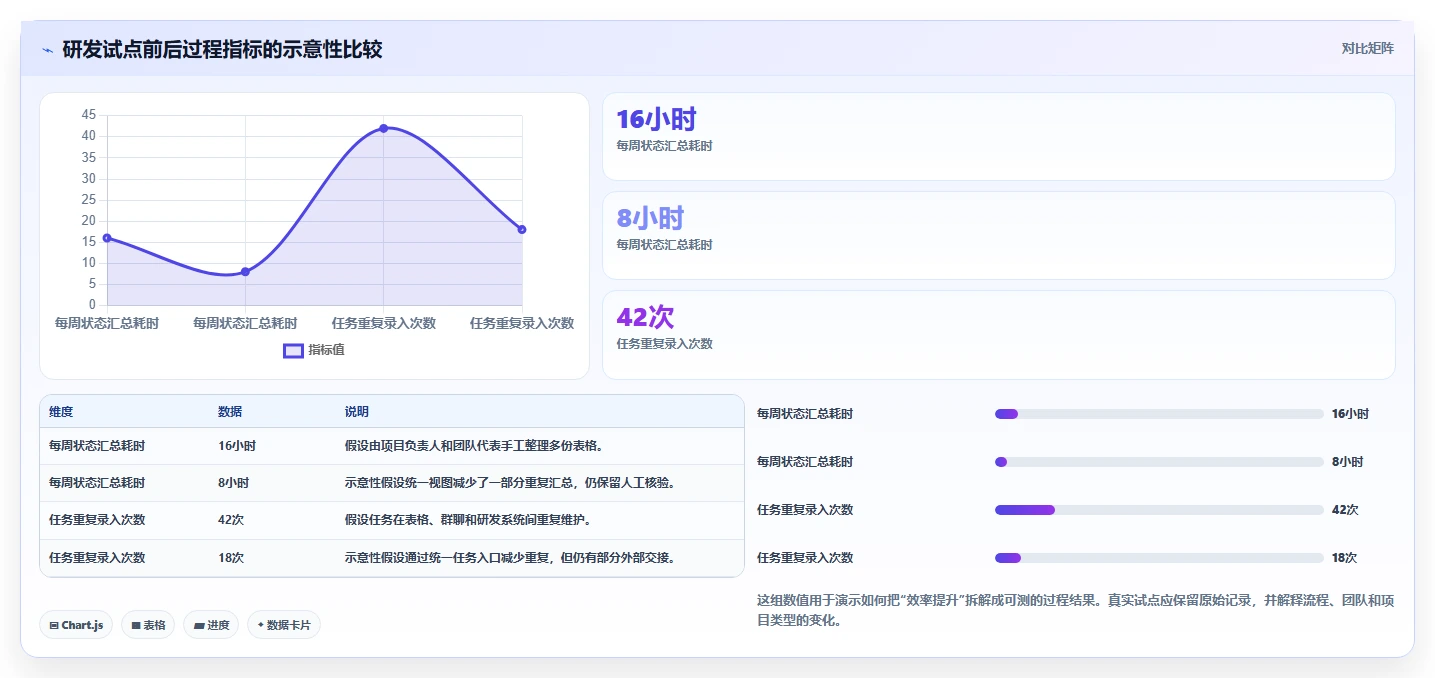1435x678 pixels.
Task: Click the 8小时 cell in the table
Action: [x=234, y=483]
